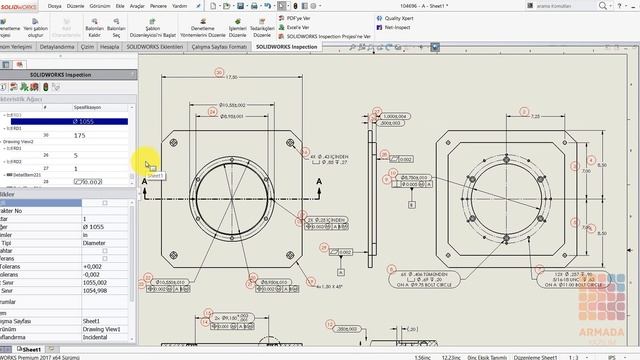640x360 pixels.
Task: Switch to Çizim ribbon tab
Action: (x=87, y=47)
